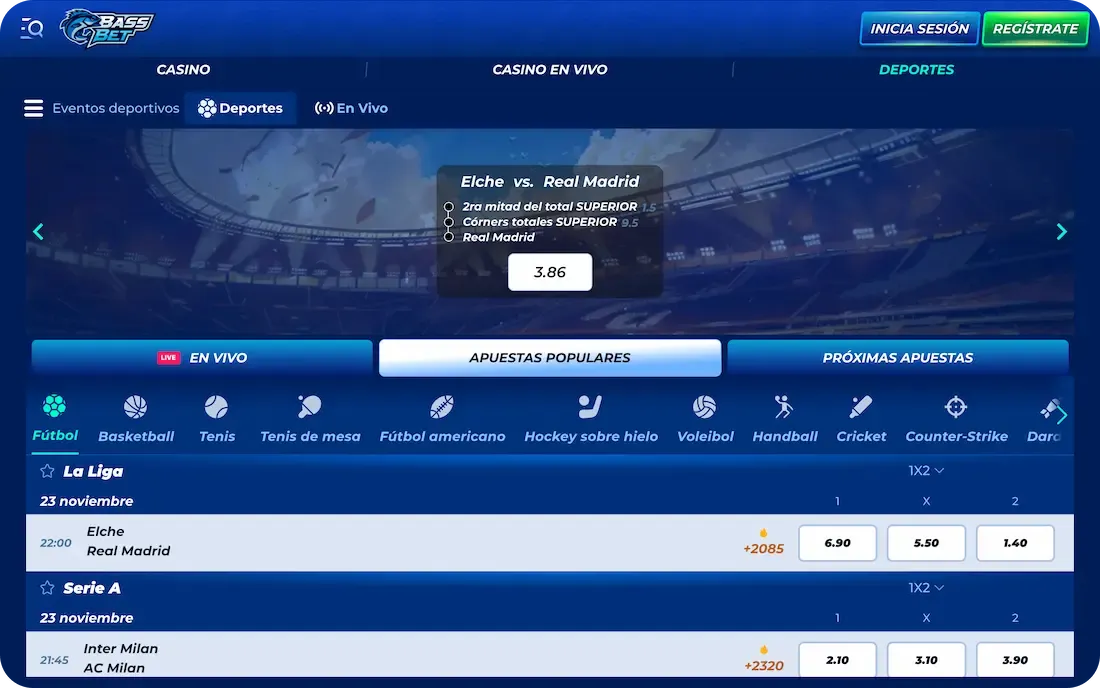1100x688 pixels.
Task: Switch to the Deportes sub-tab
Action: (240, 108)
